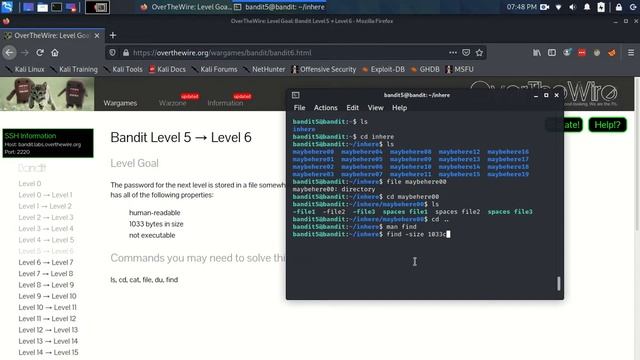Go to Level 14 → Level 15 sidebar link
Viewport: 640px width, 360px height.
pyautogui.click(x=48, y=352)
